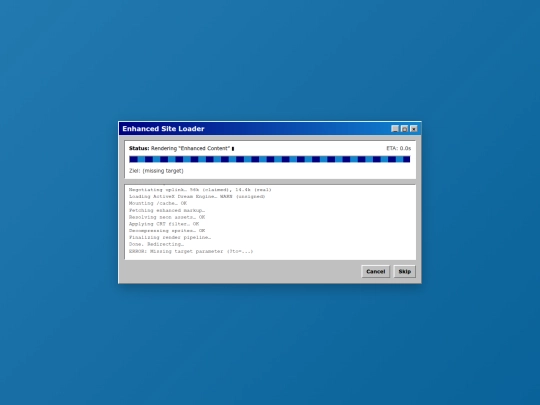The height and width of the screenshot is (405, 540).
Task: Click the 'ETA: 0.0s' readout
Action: pyautogui.click(x=398, y=148)
